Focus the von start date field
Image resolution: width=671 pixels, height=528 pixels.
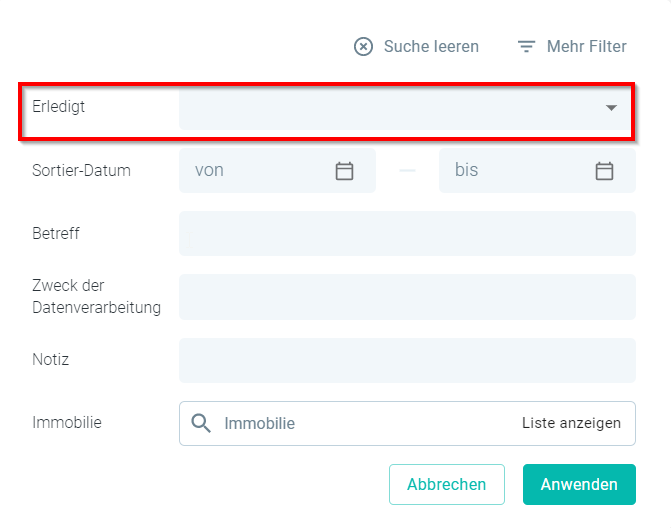[x=277, y=170]
